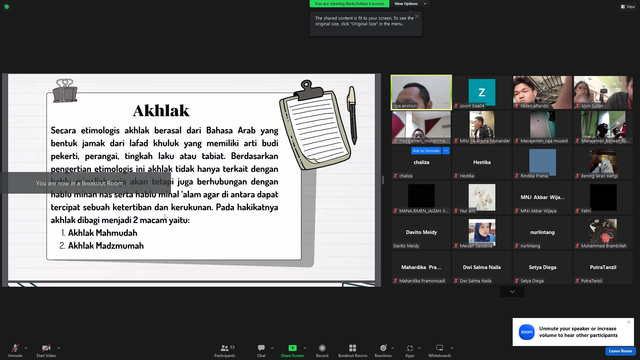The width and height of the screenshot is (640, 360).
Task: Open the three-dots menu on chaliza's tile
Action: coord(446,151)
